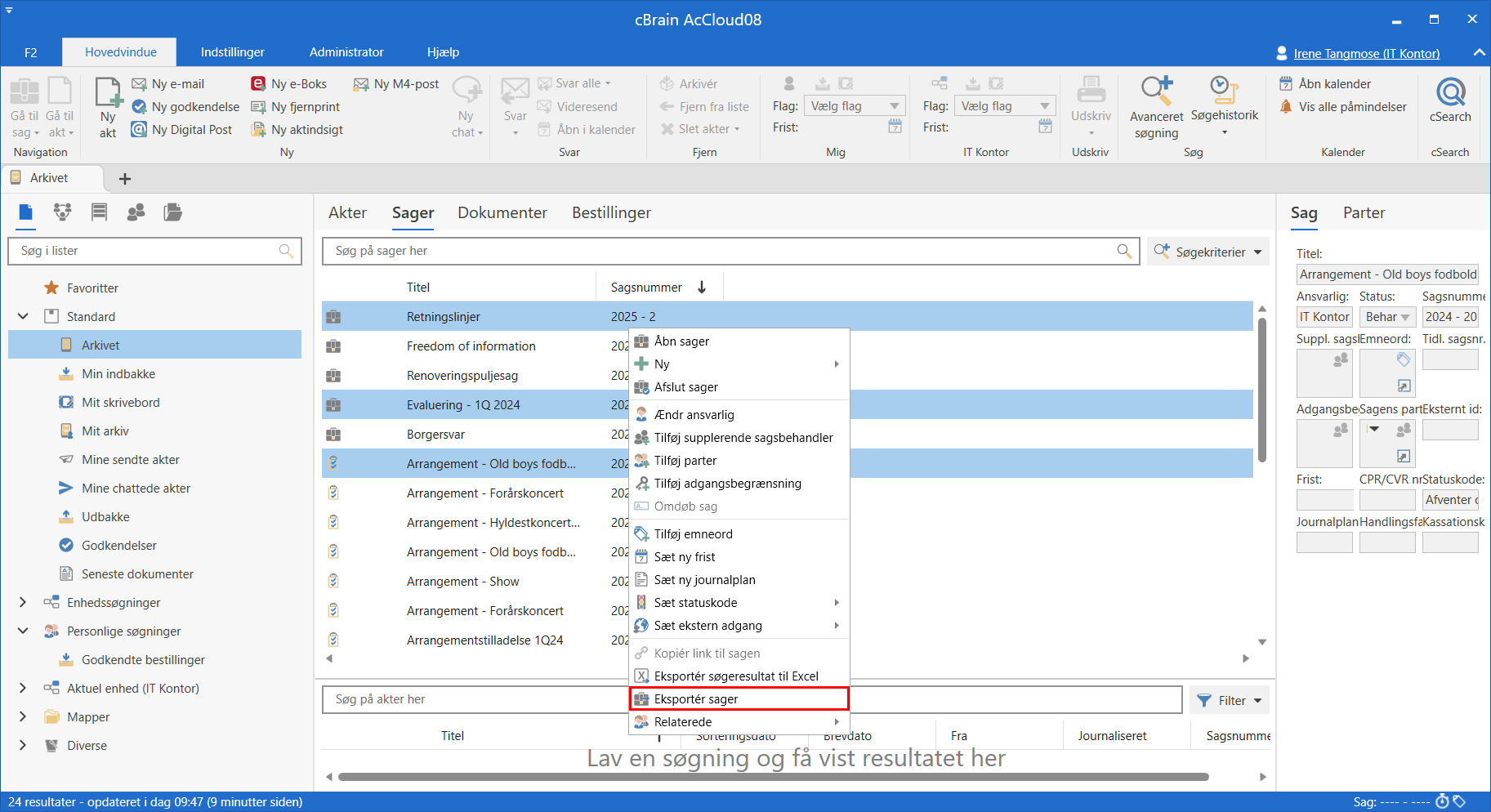Image resolution: width=1491 pixels, height=812 pixels.
Task: Switch to the Dokumenter tab
Action: [x=502, y=212]
